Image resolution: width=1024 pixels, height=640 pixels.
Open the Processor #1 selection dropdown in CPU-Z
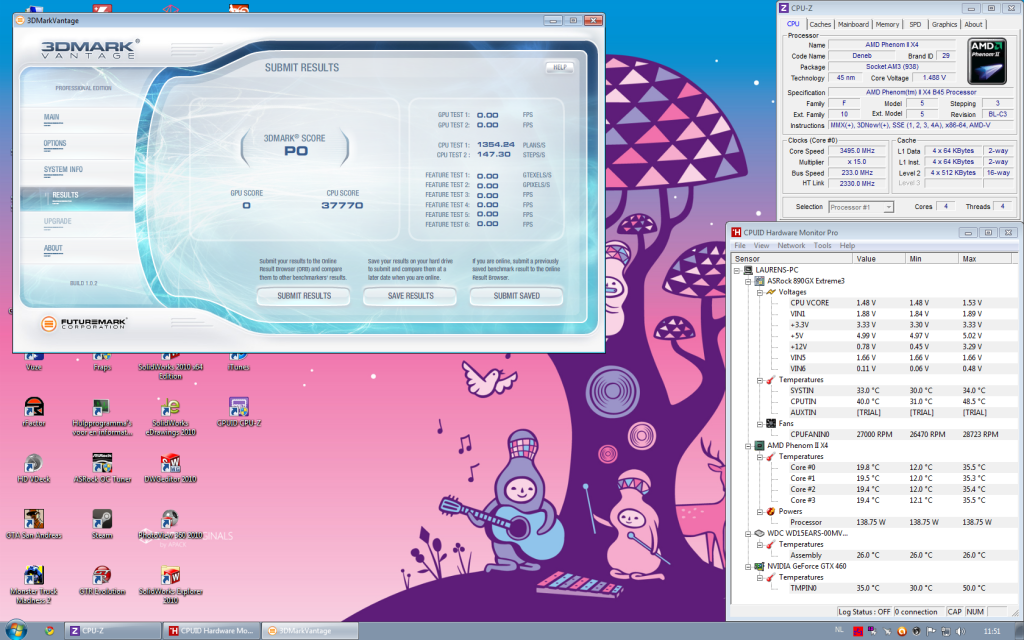[861, 207]
